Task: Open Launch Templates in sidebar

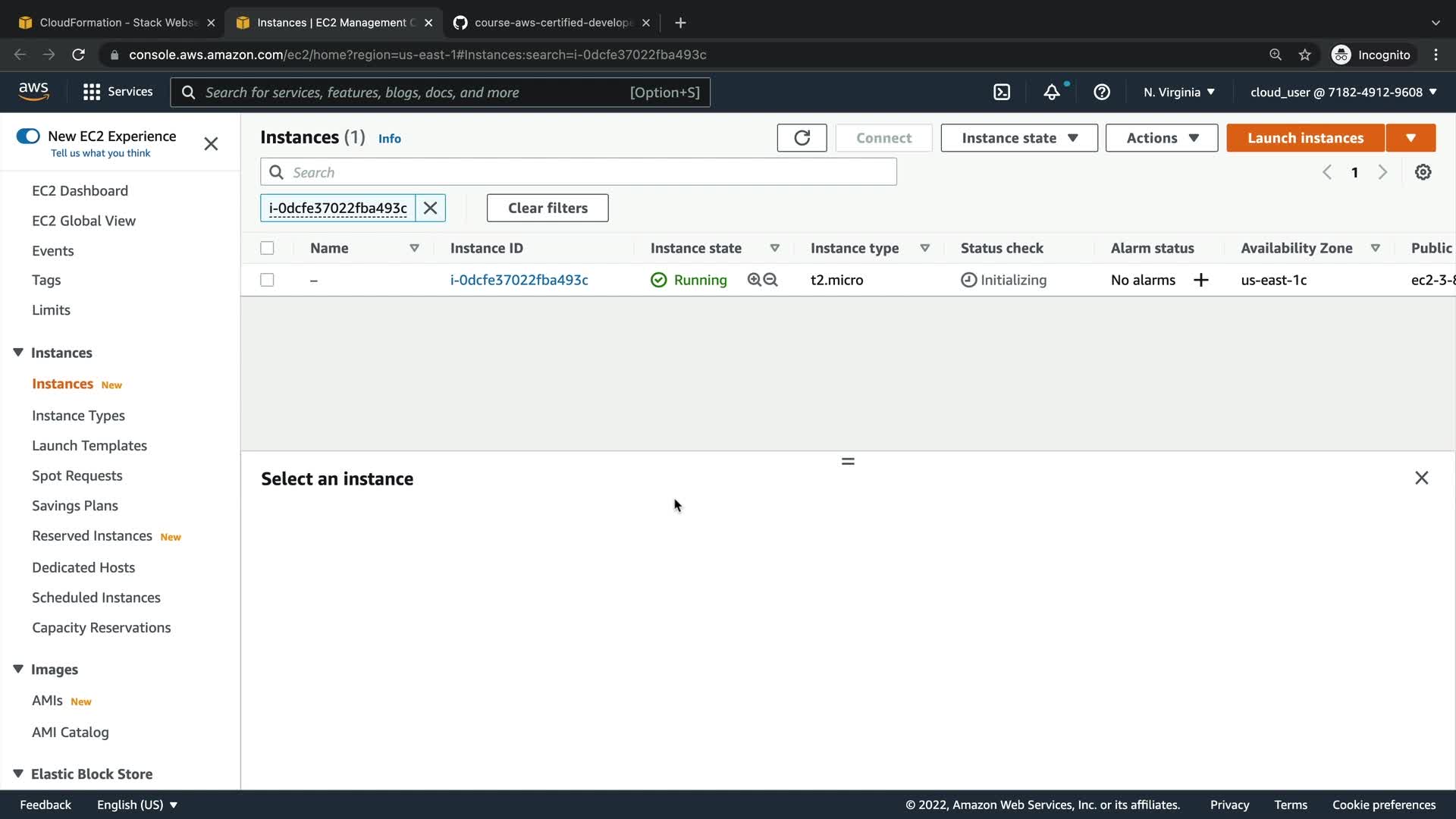Action: point(89,446)
